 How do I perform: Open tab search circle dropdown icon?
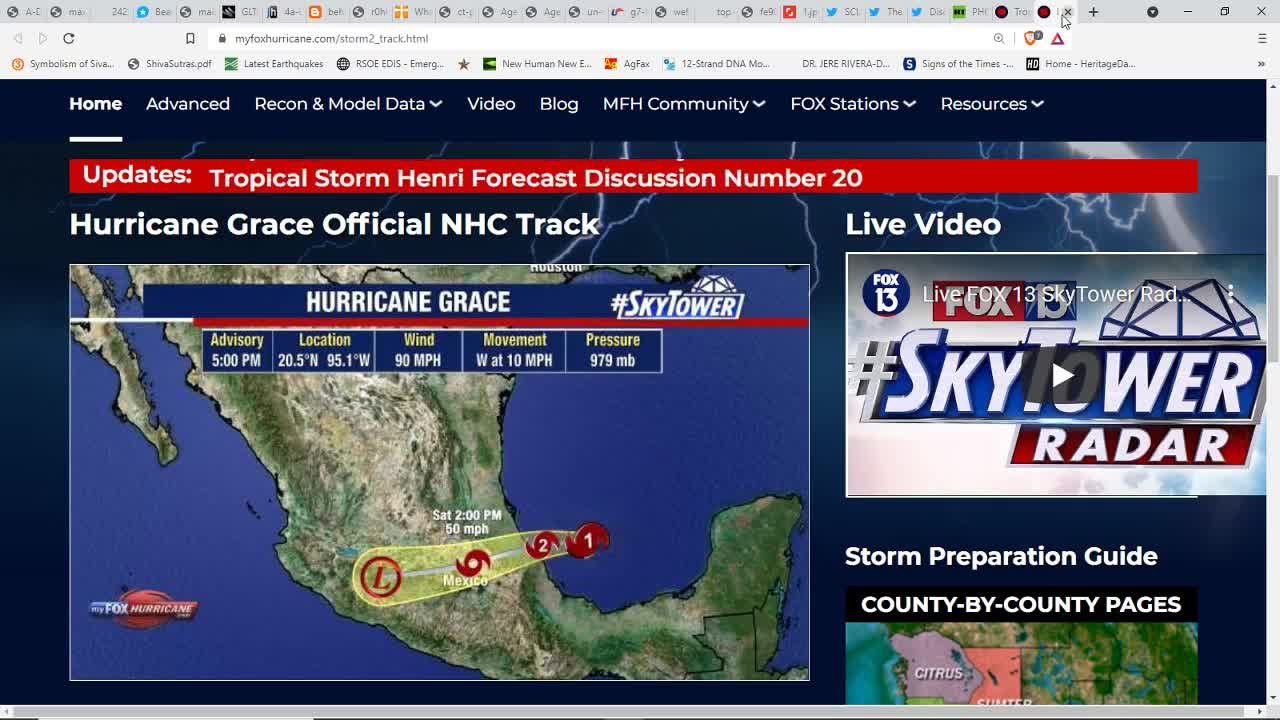point(1152,12)
